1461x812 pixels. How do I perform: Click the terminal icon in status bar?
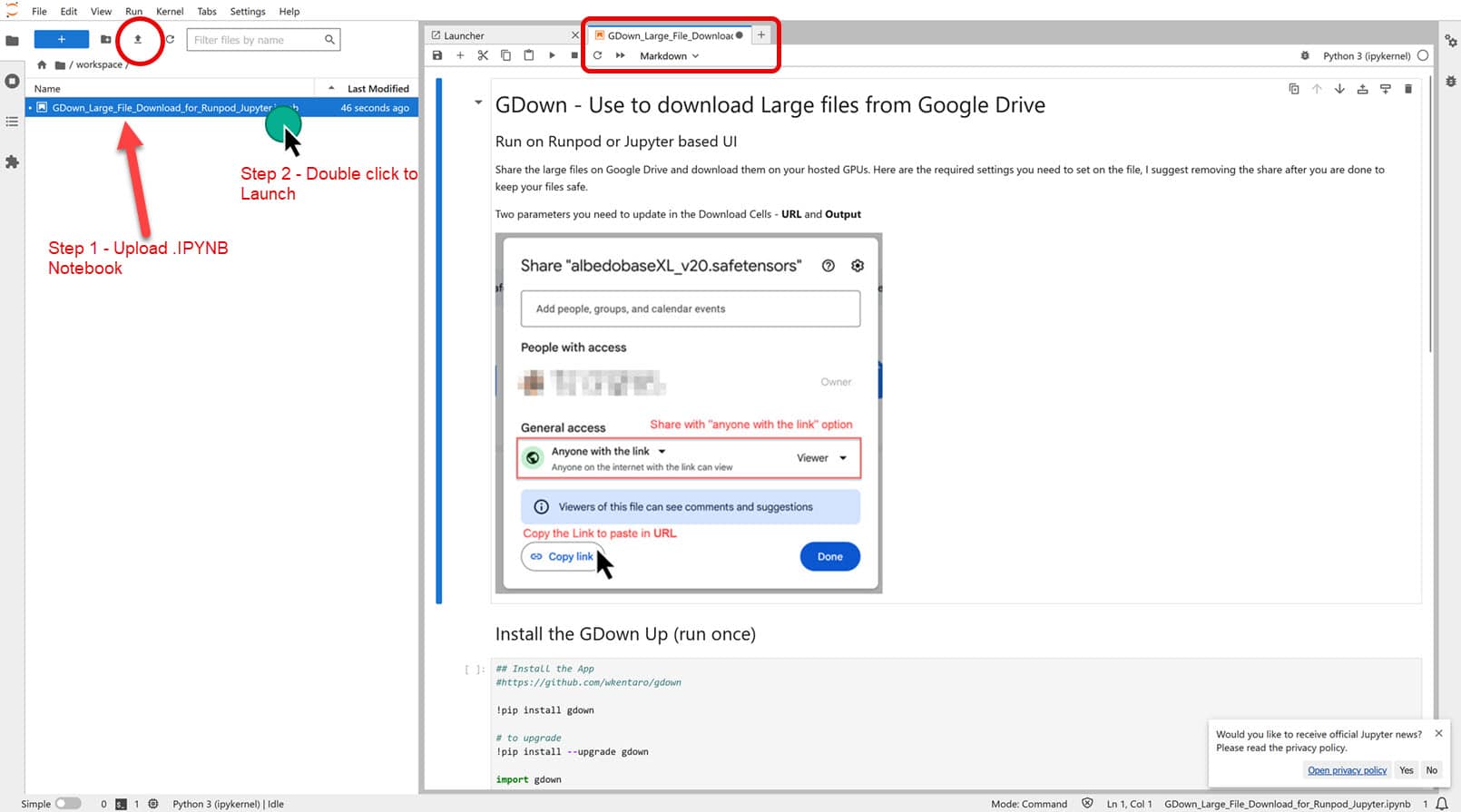click(x=121, y=804)
